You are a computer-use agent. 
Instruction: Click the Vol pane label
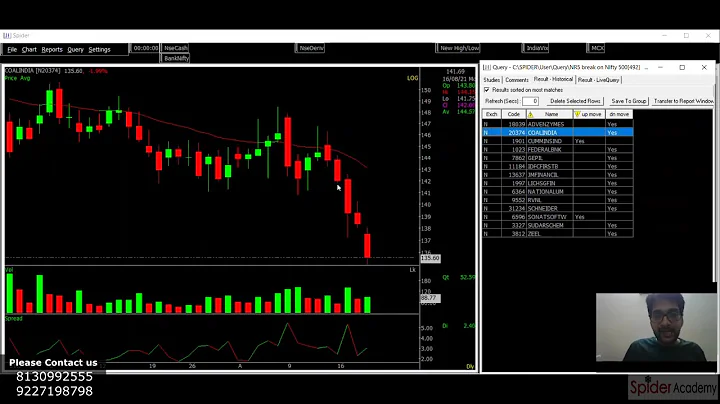[x=9, y=269]
